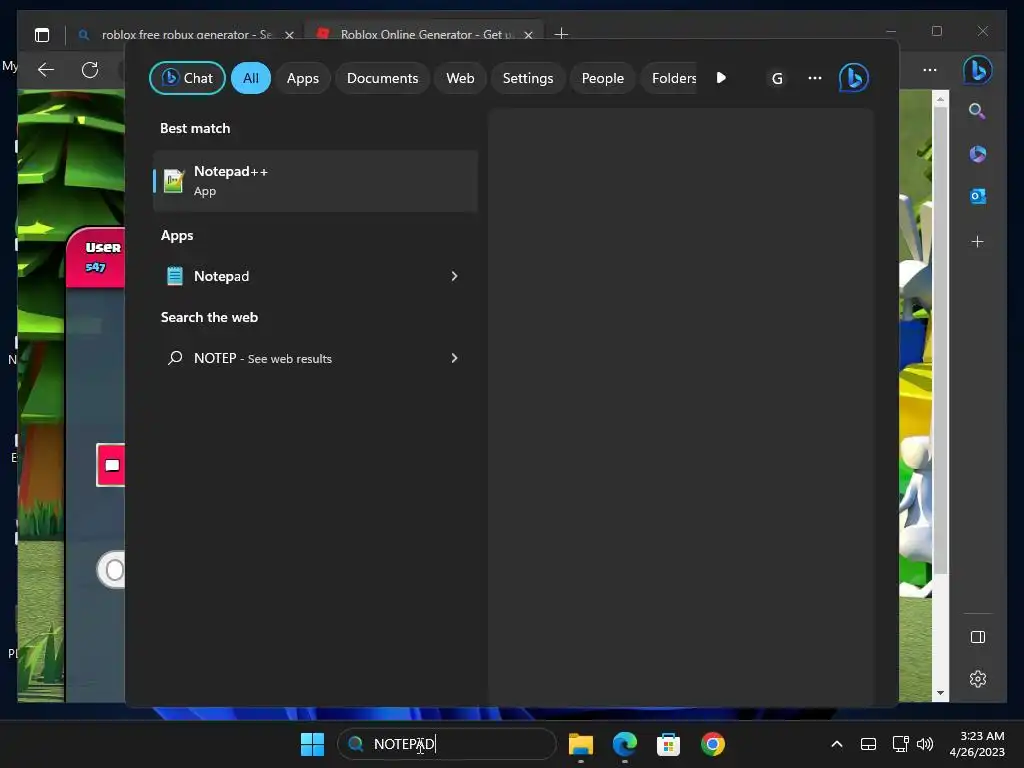The image size is (1024, 768).
Task: Switch to the Web filter
Action: point(460,78)
